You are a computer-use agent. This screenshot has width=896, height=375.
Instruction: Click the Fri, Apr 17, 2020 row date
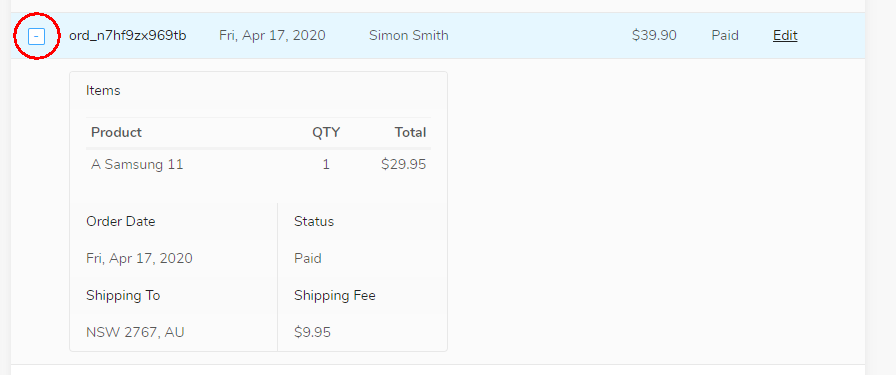tap(272, 35)
